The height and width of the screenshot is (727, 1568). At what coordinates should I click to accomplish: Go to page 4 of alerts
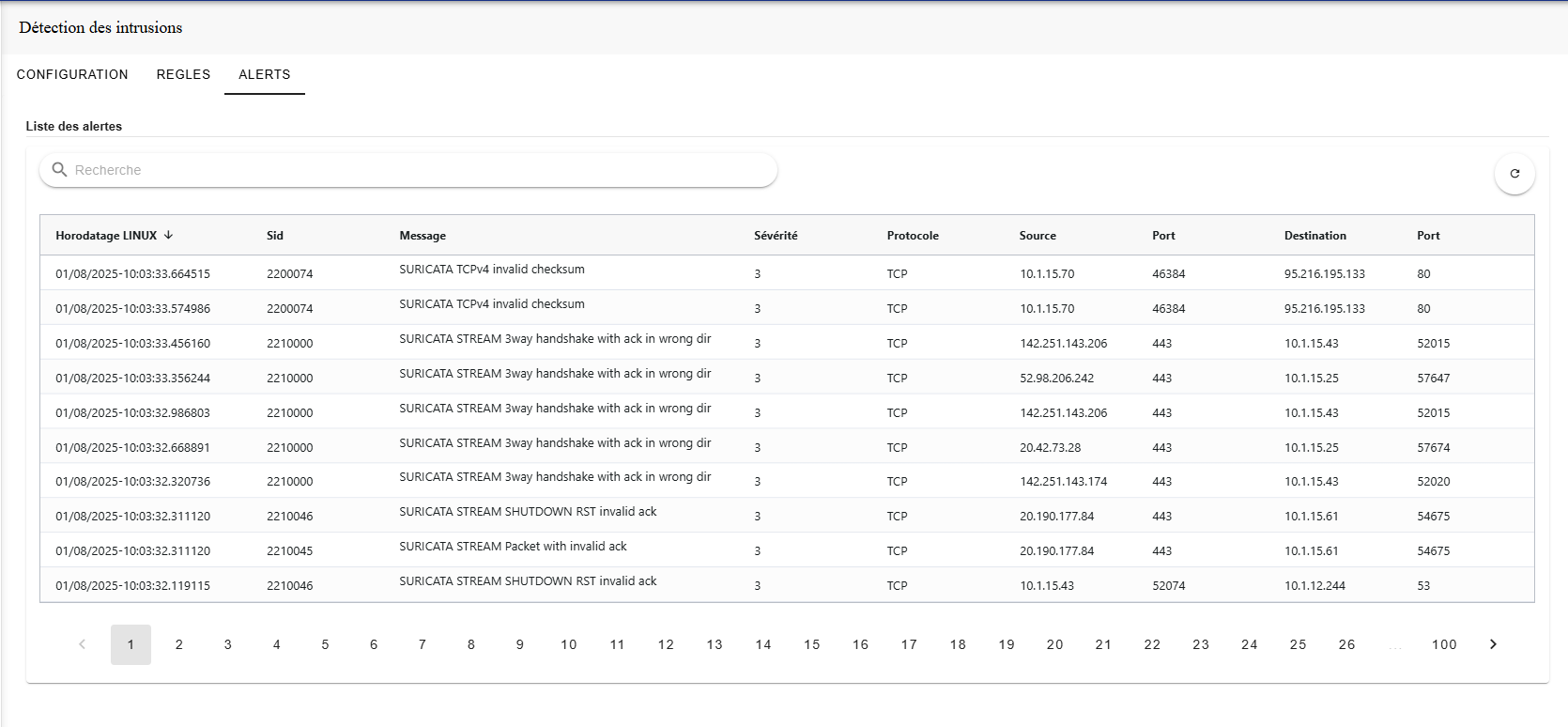tap(277, 644)
